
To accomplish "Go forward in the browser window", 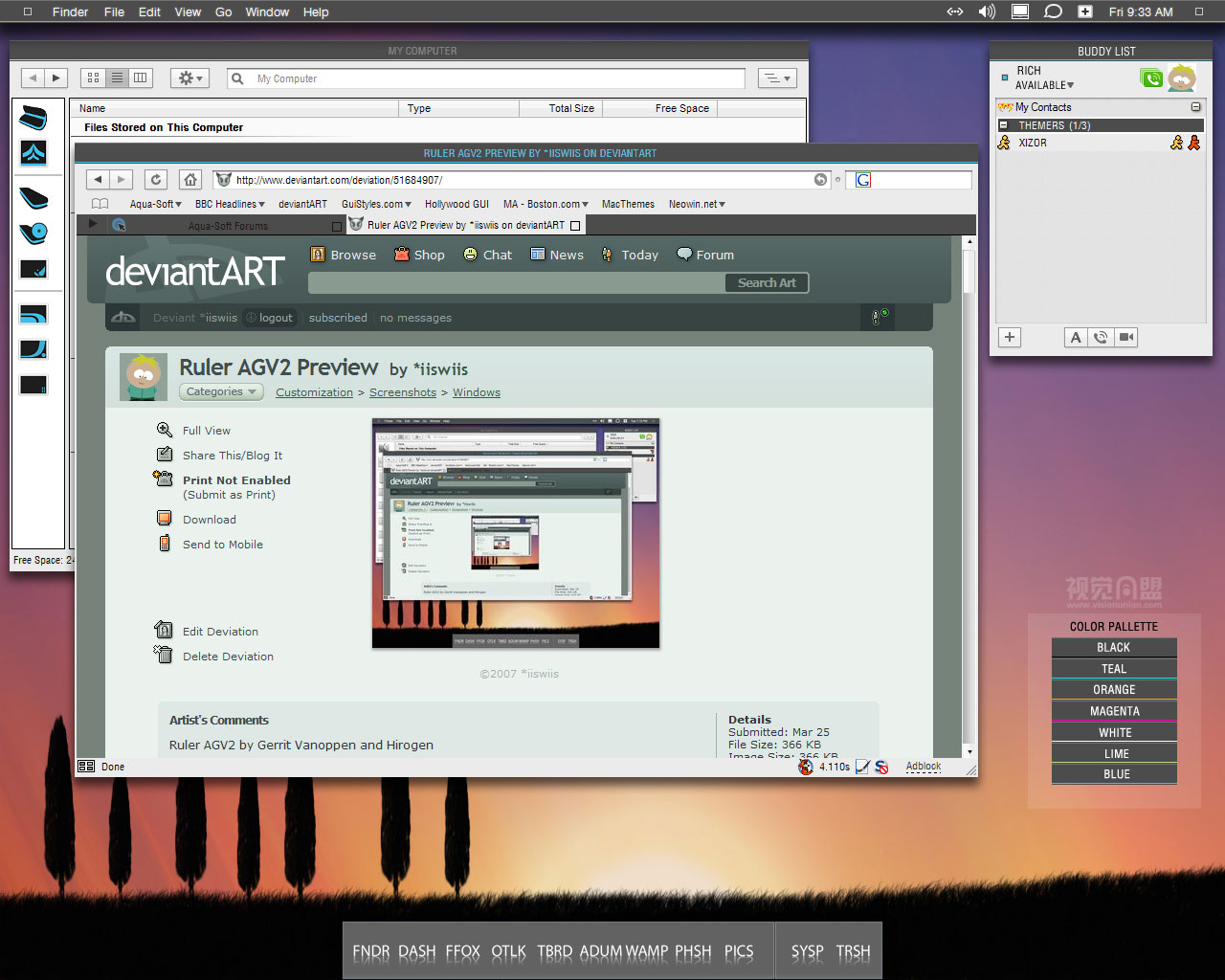I will point(121,179).
